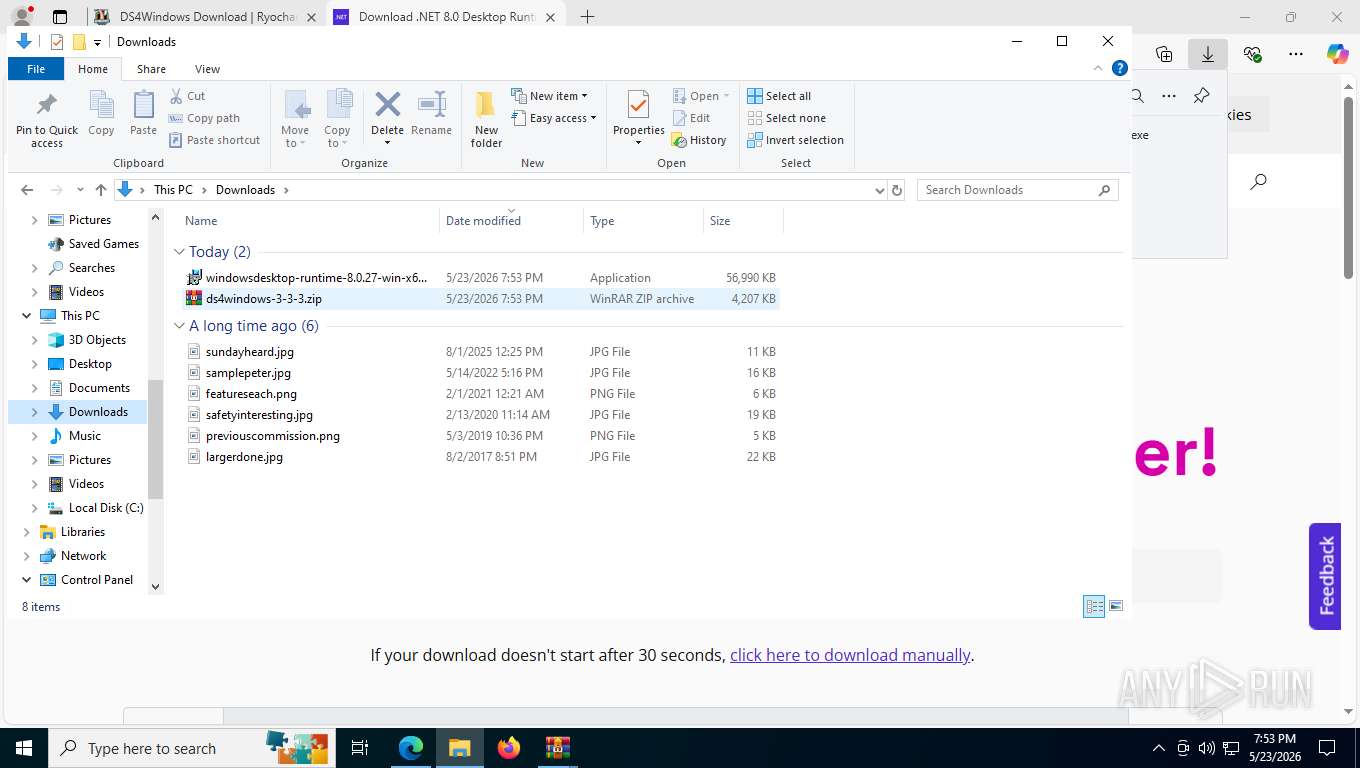Select Documents in navigation tree

coord(99,388)
